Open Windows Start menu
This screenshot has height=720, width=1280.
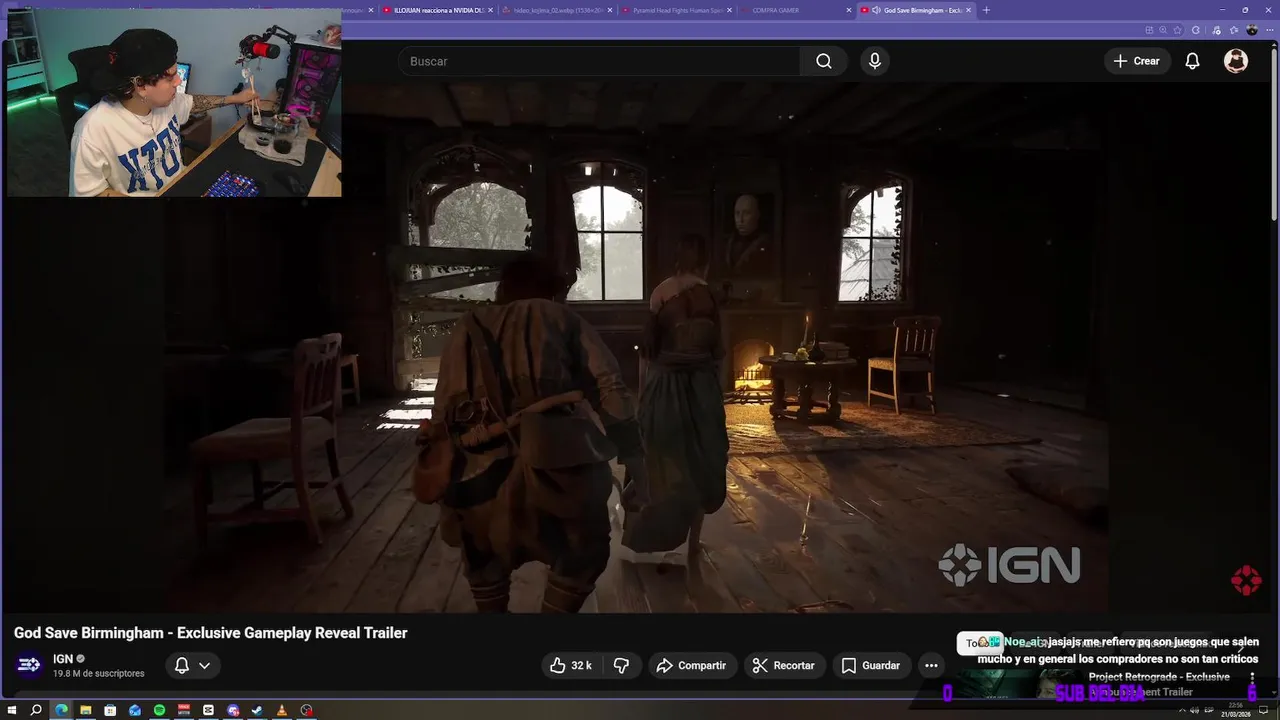click(x=12, y=710)
